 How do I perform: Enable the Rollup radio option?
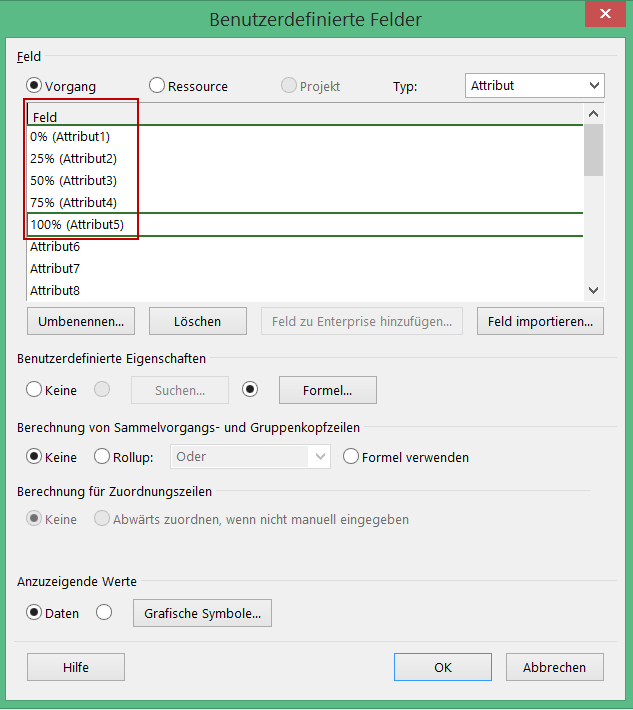tap(102, 457)
